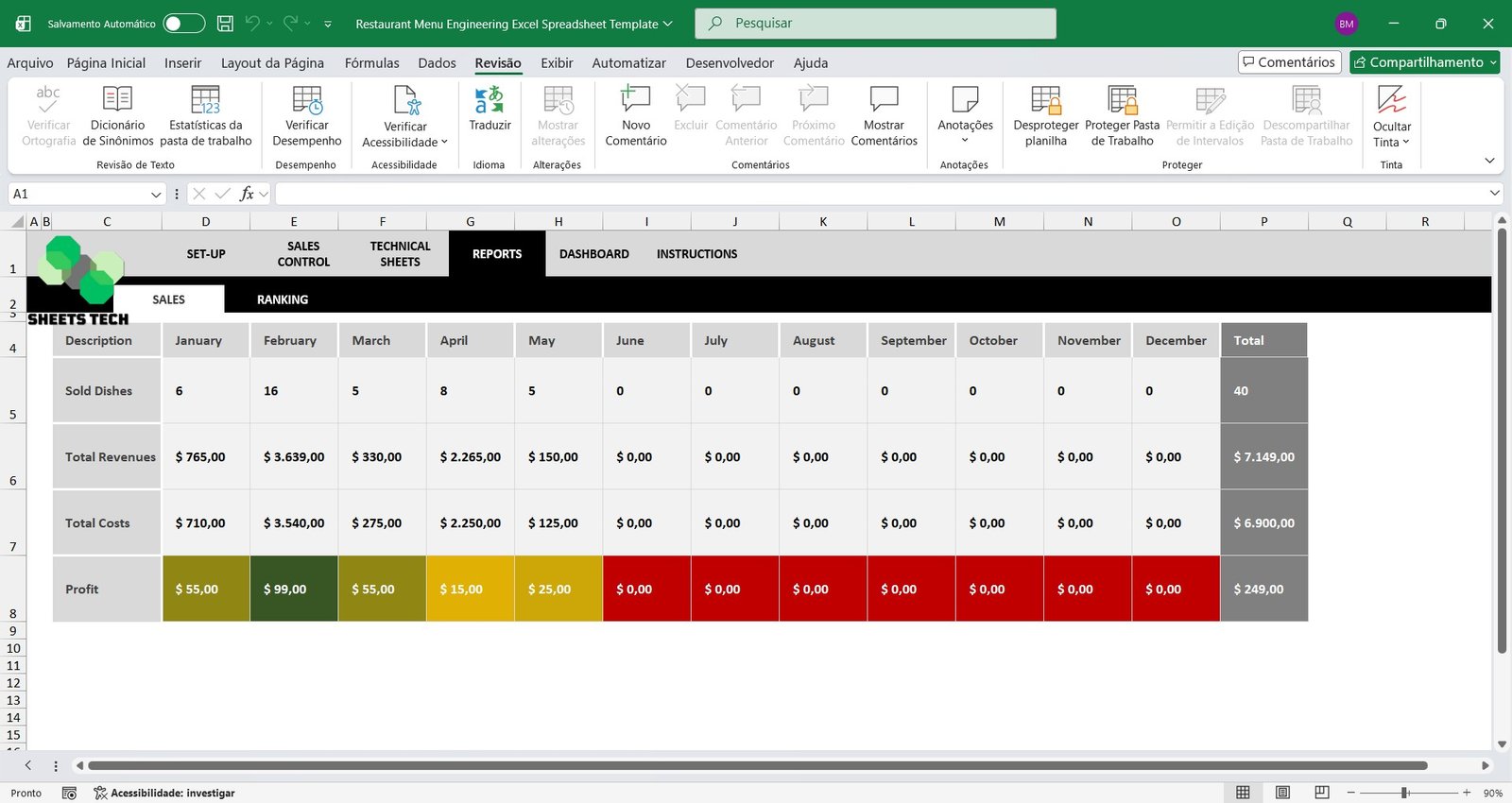Toggle the Salvamento Automático switch
This screenshot has height=803, width=1512.
pos(183,24)
